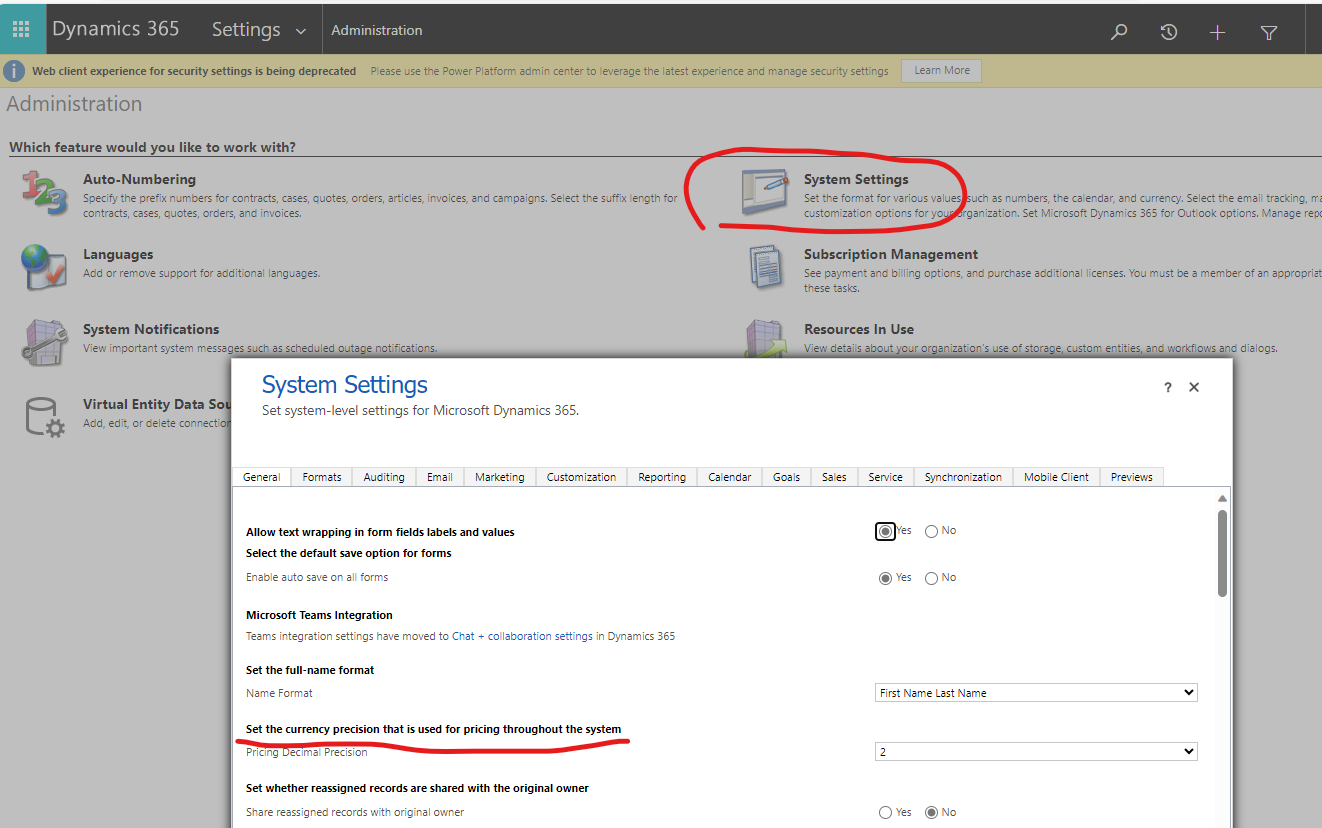The image size is (1322, 828).
Task: Switch to the Marketing tab
Action: coord(500,477)
